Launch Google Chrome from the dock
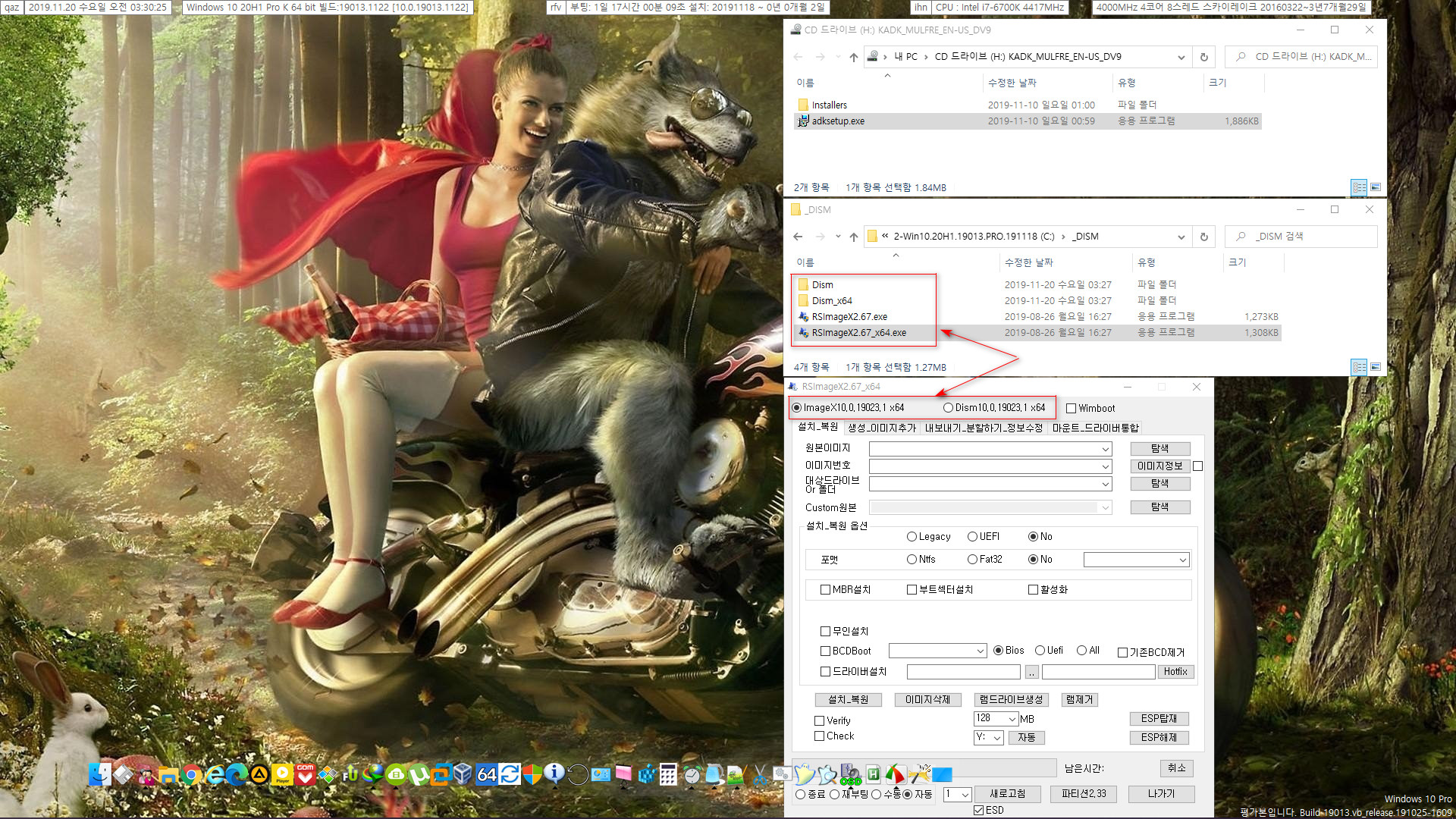 [x=191, y=774]
